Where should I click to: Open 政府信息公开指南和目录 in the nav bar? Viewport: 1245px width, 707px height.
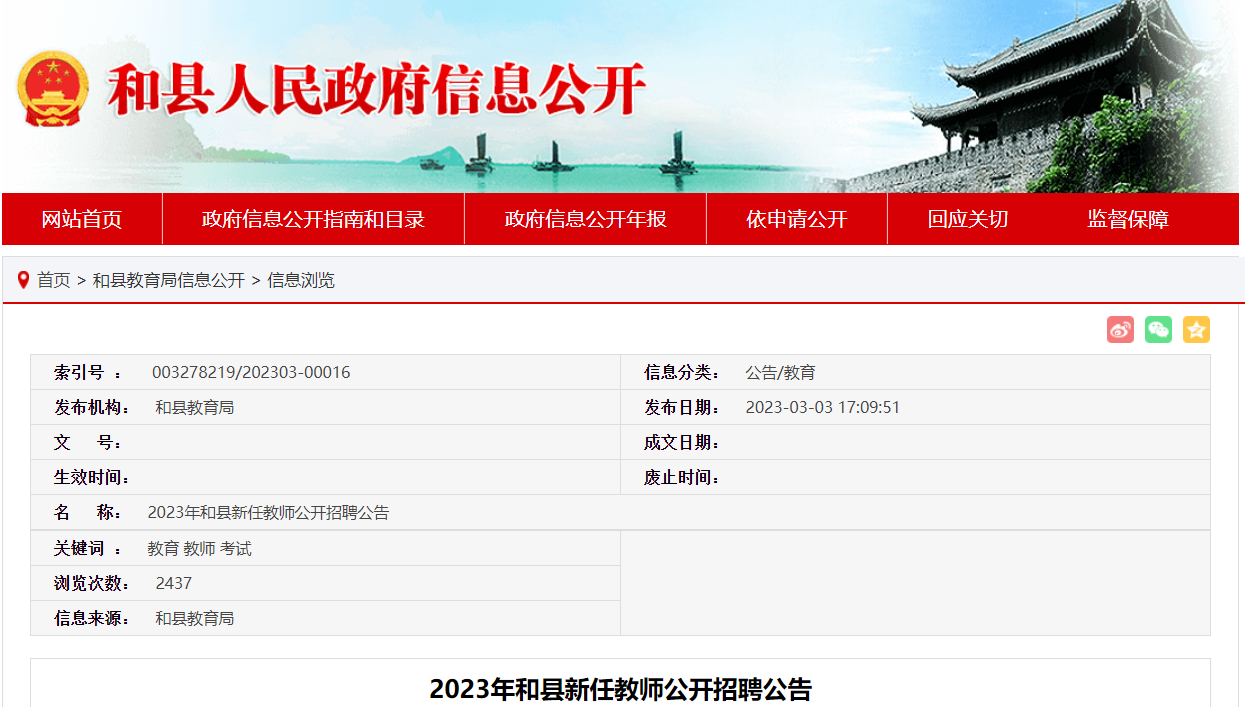click(x=313, y=219)
